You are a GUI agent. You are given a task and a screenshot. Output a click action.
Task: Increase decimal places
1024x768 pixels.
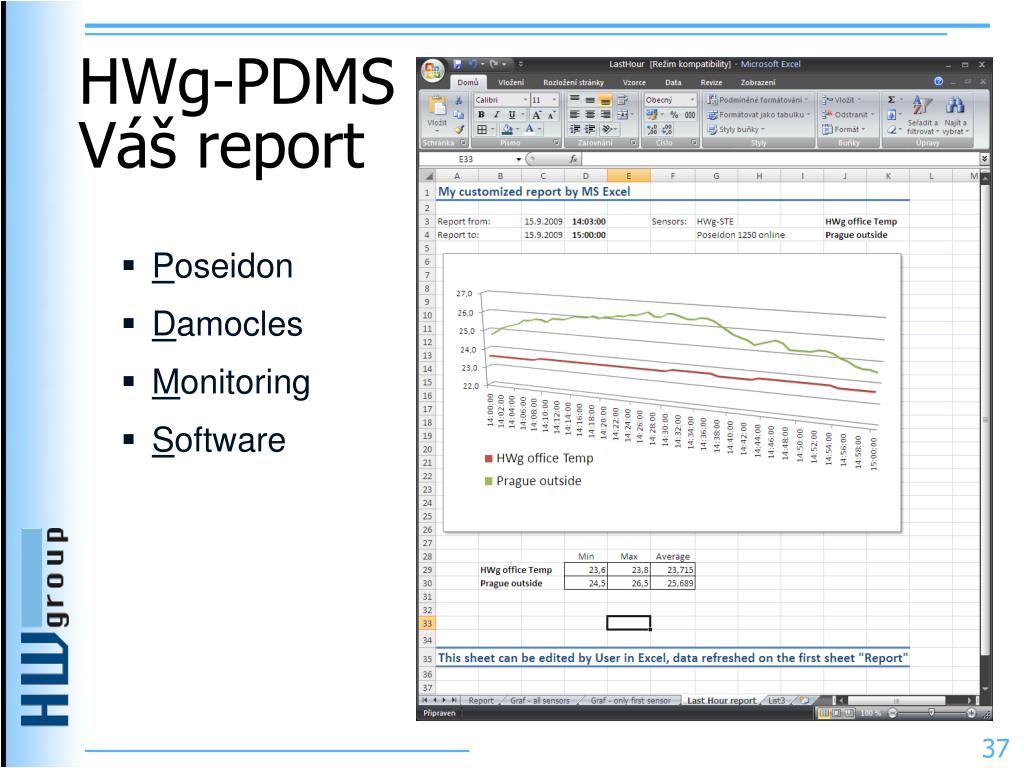(x=652, y=130)
